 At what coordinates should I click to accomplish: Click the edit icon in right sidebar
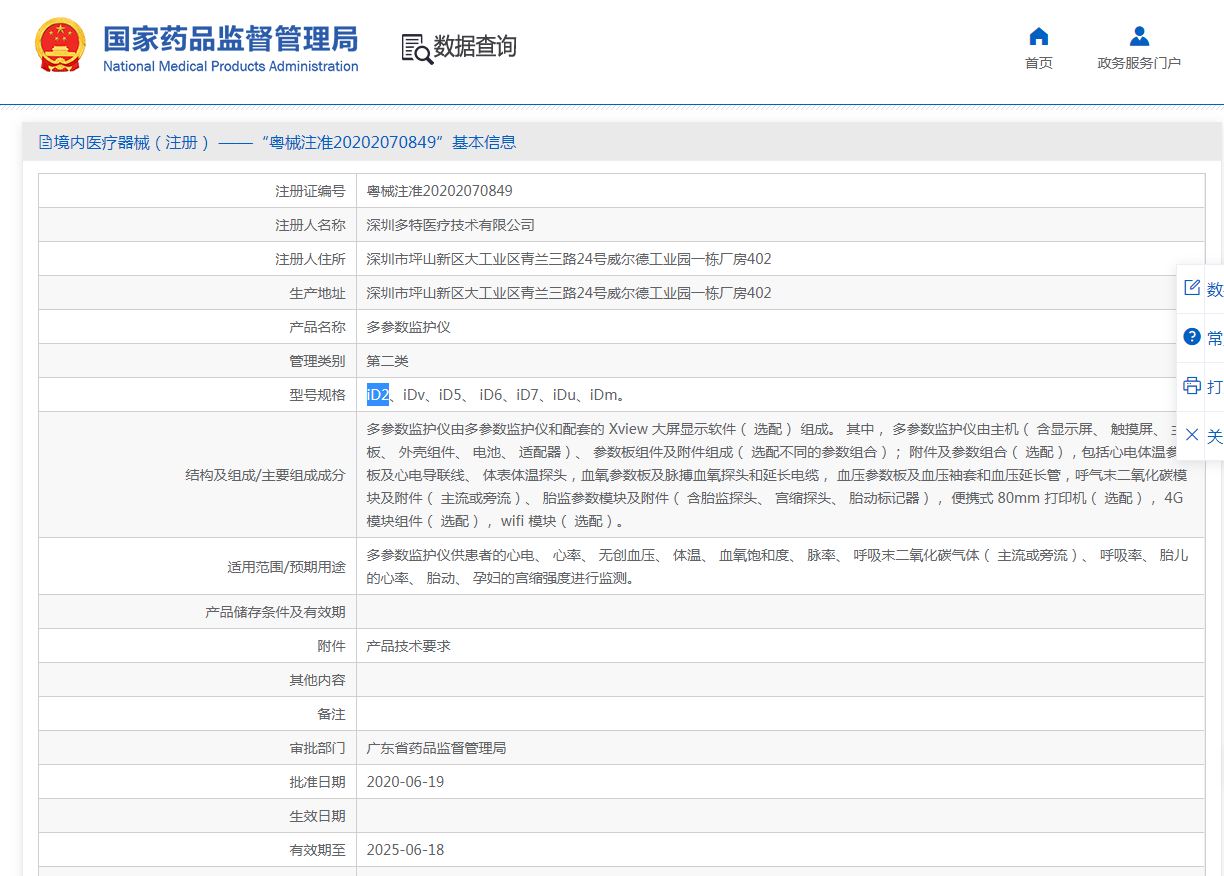point(1191,288)
